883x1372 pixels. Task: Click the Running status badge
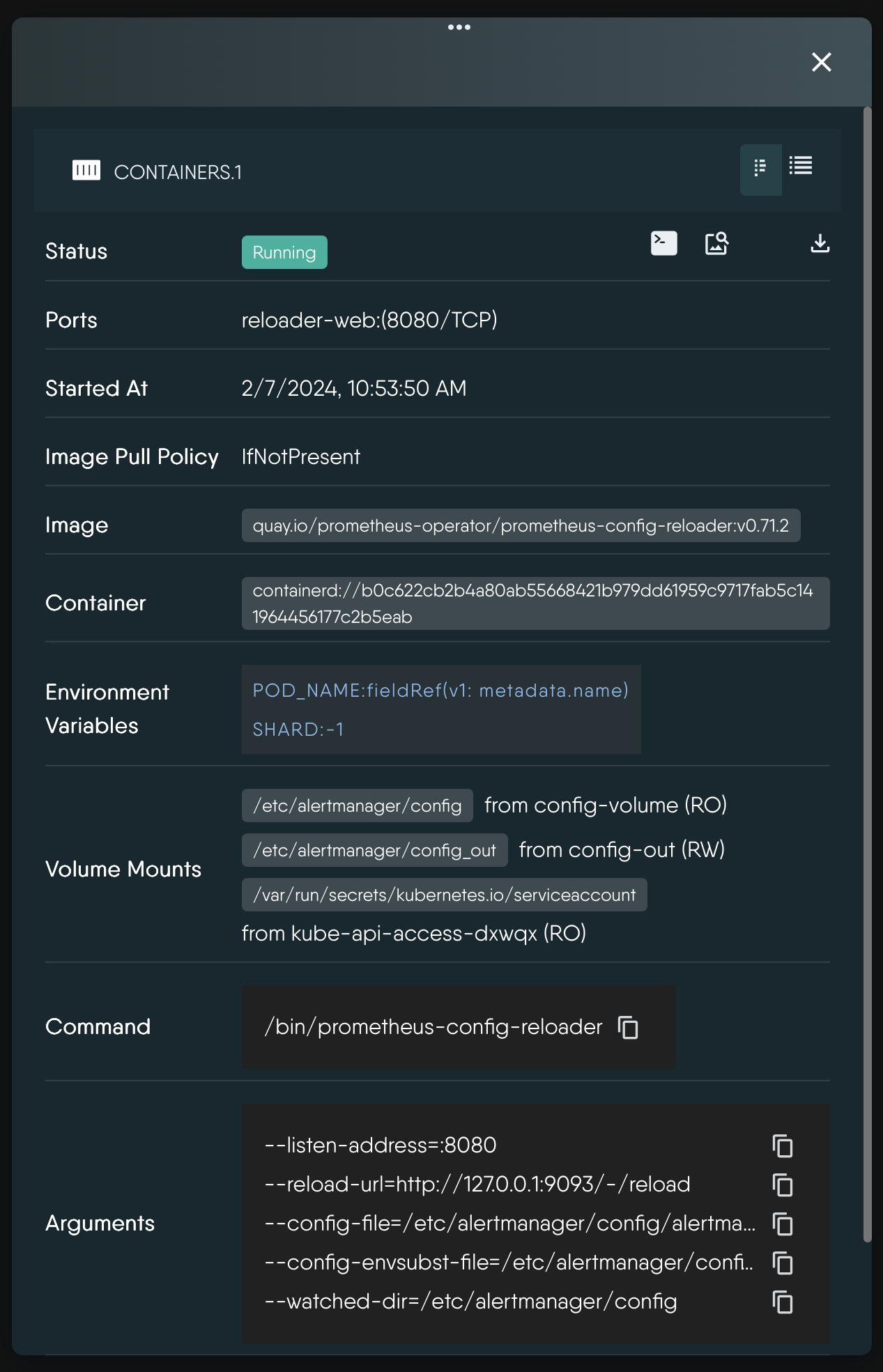pyautogui.click(x=284, y=252)
